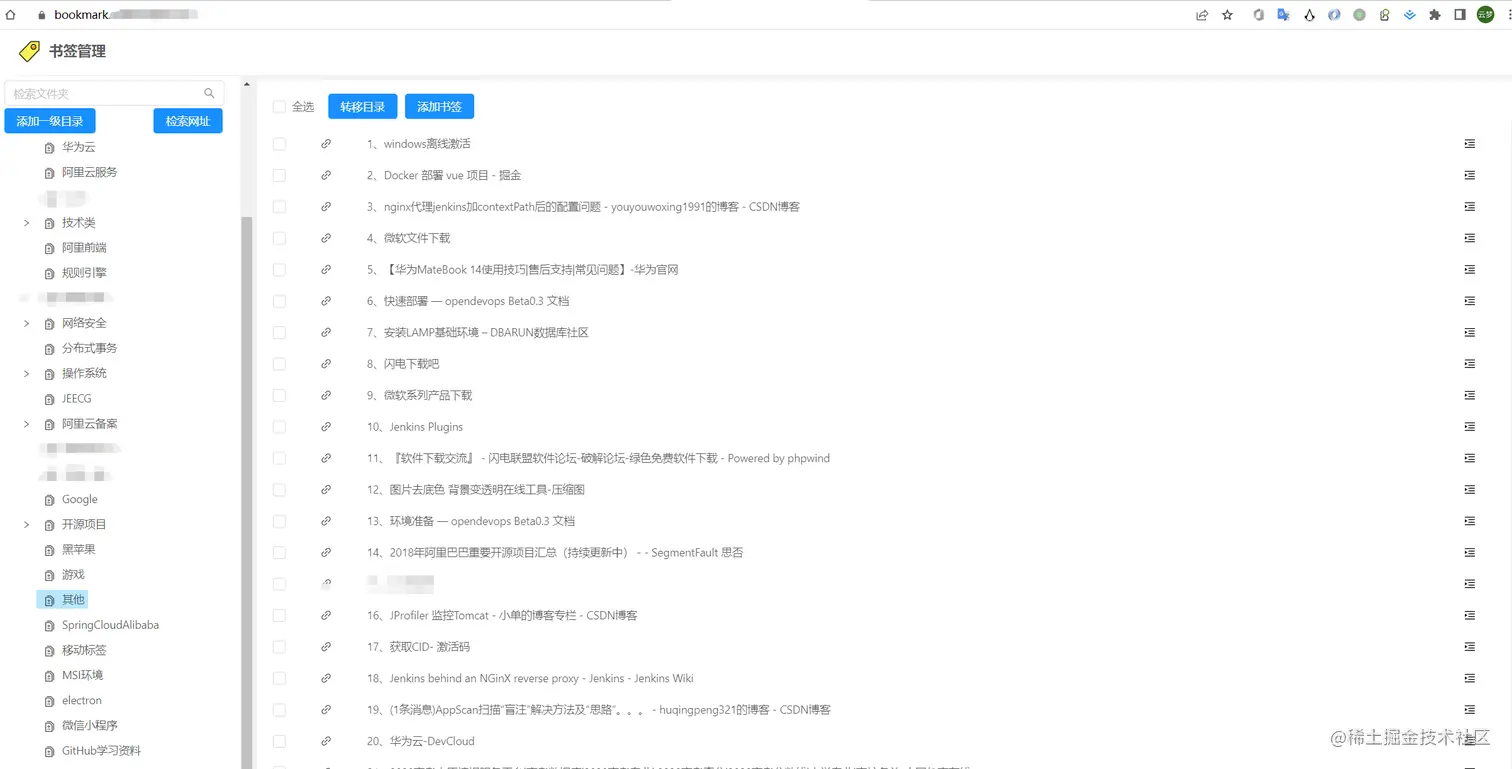This screenshot has height=769, width=1512.
Task: Select the 黑苹果 folder
Action: (79, 550)
